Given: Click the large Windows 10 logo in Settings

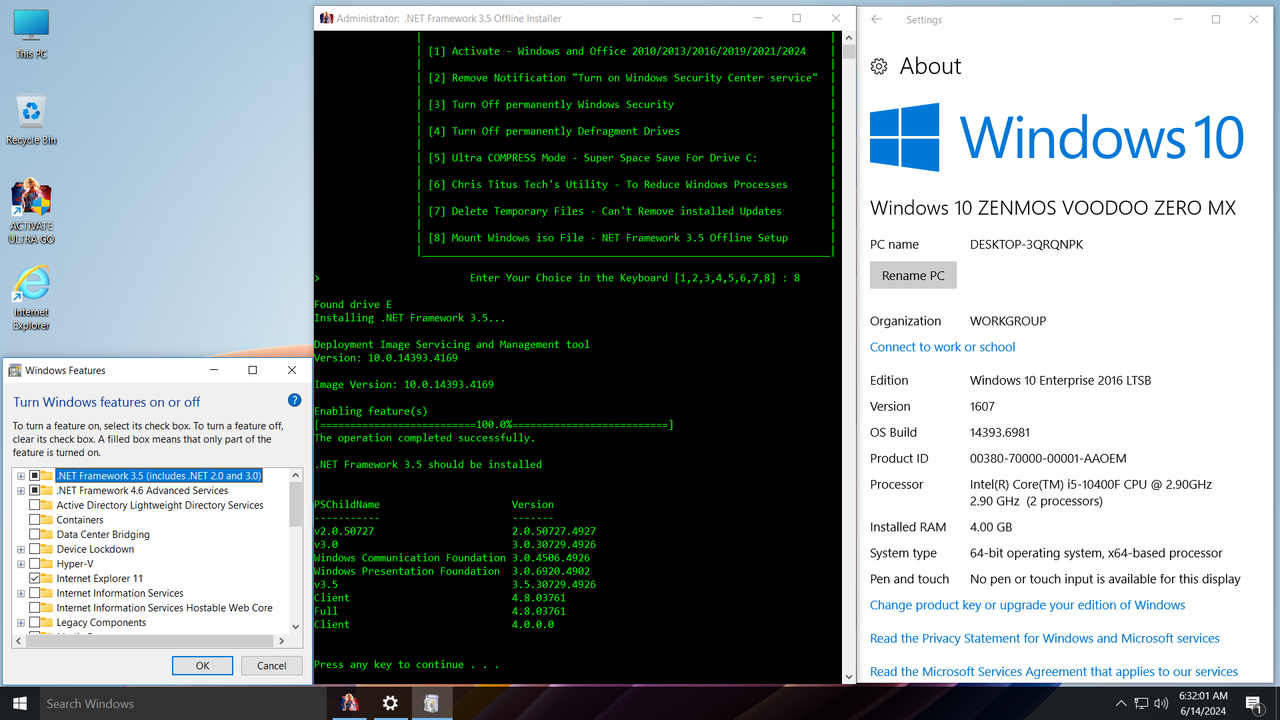Looking at the screenshot, I should pyautogui.click(x=1057, y=137).
